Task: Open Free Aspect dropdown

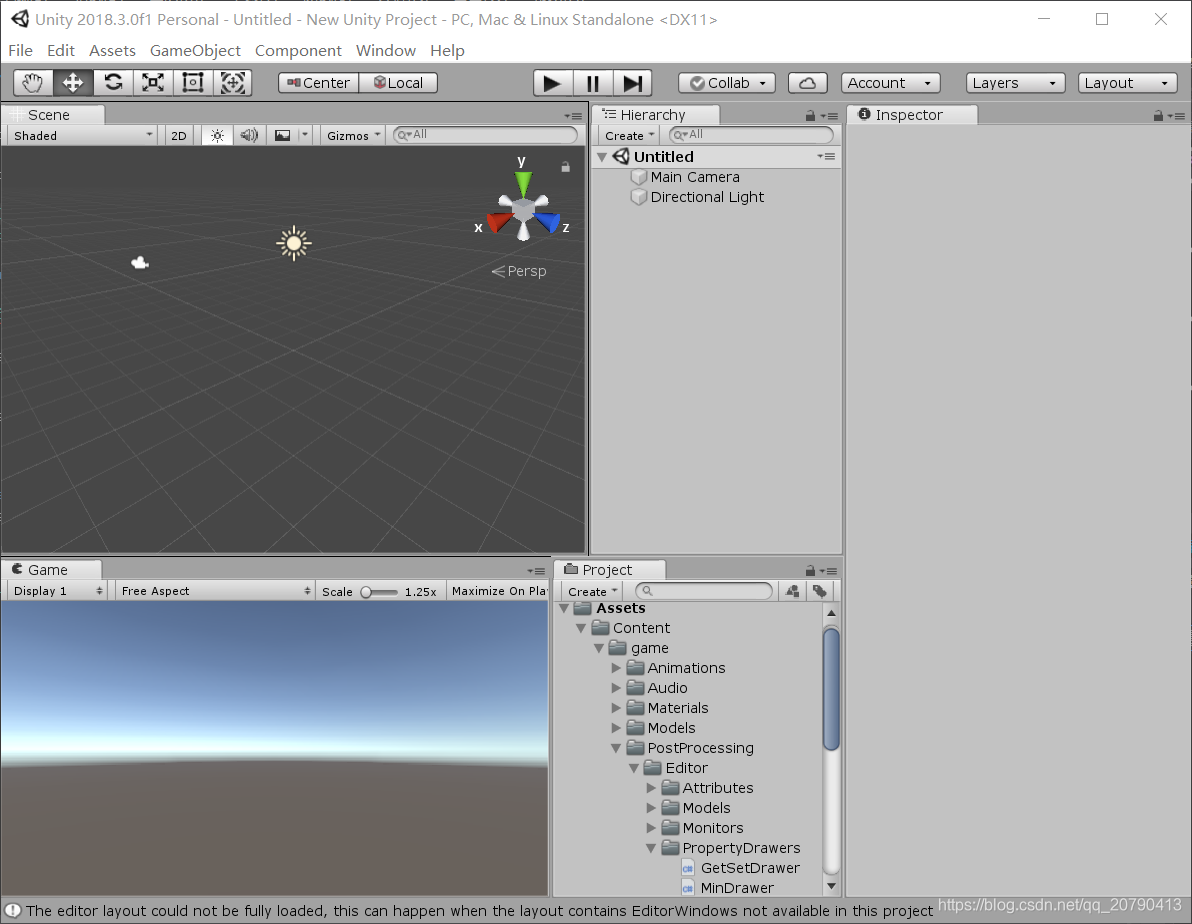Action: [215, 591]
